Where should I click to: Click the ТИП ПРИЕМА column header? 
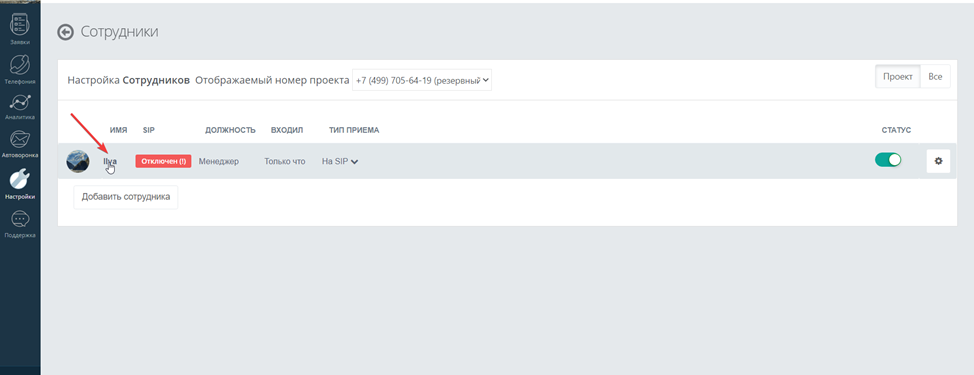pos(354,130)
